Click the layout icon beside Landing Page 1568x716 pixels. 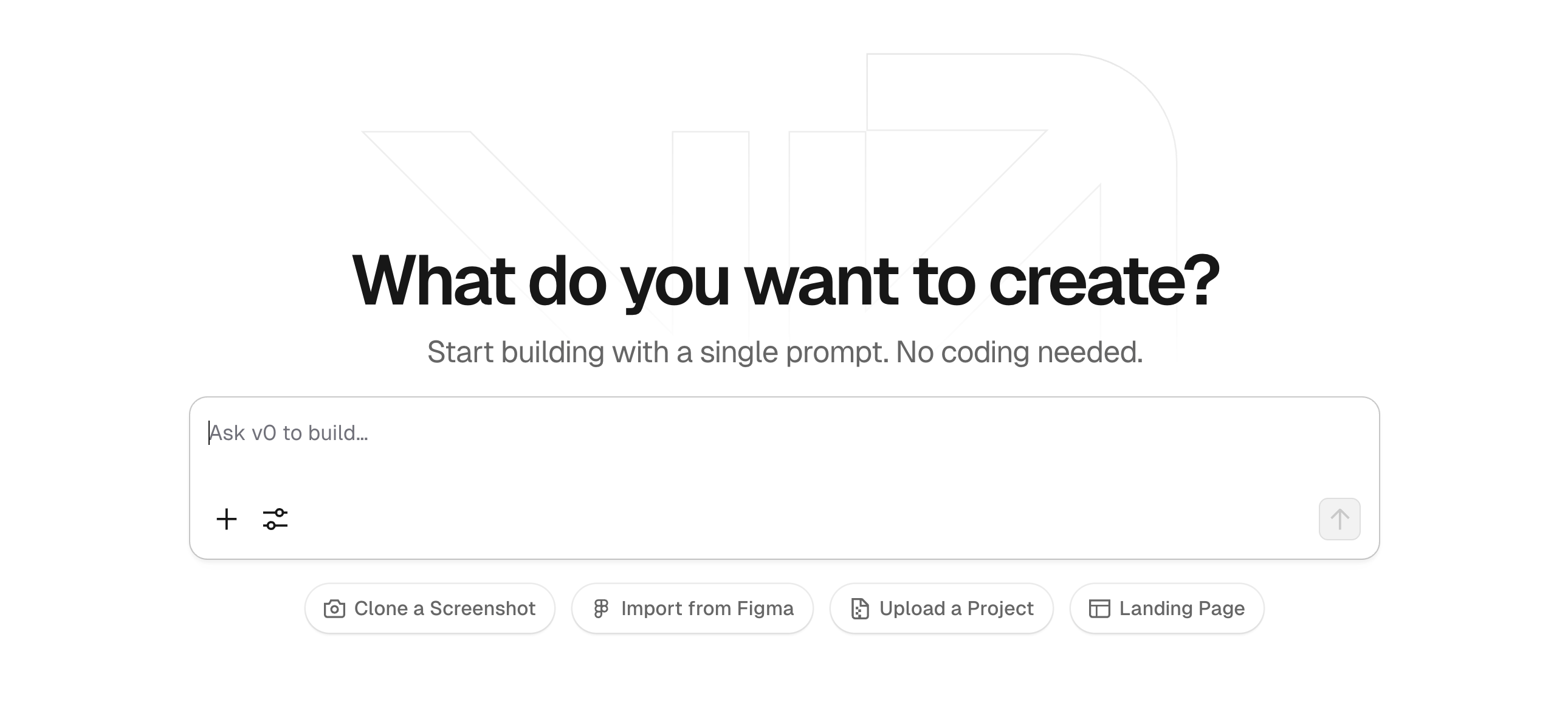[1099, 608]
